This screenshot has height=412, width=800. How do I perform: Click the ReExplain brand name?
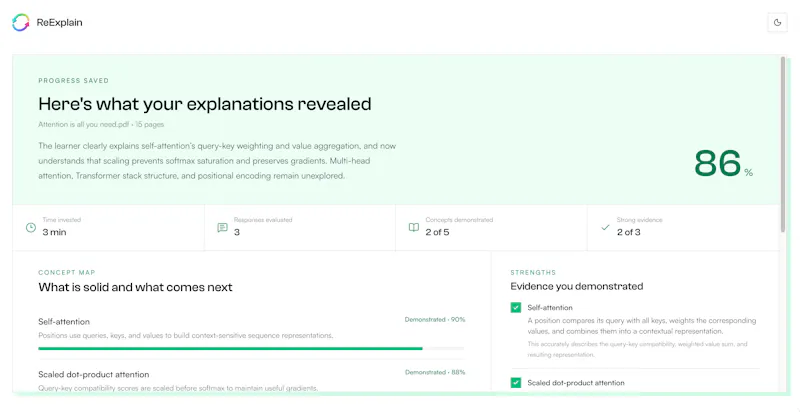pyautogui.click(x=59, y=22)
